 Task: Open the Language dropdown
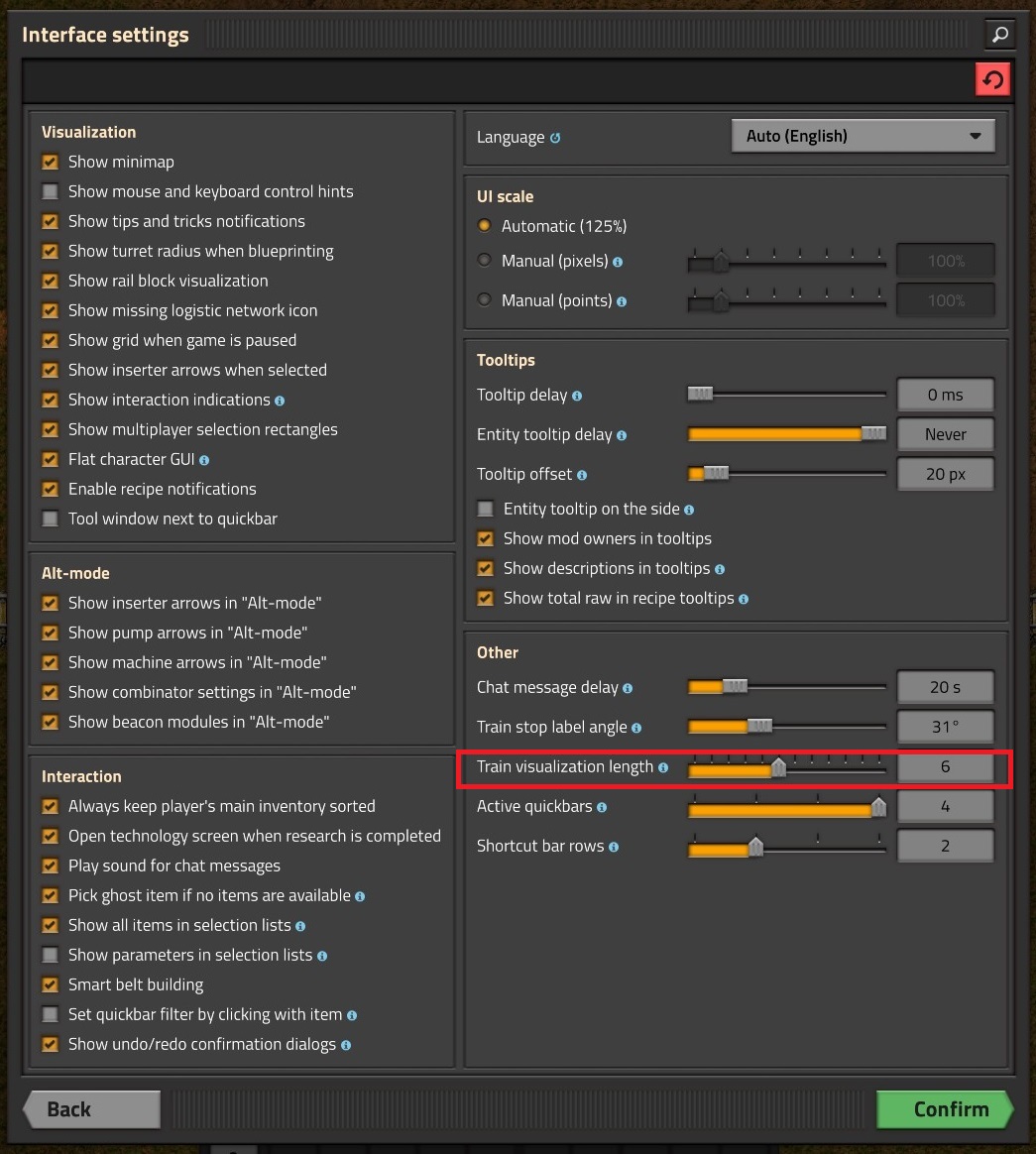coord(862,136)
